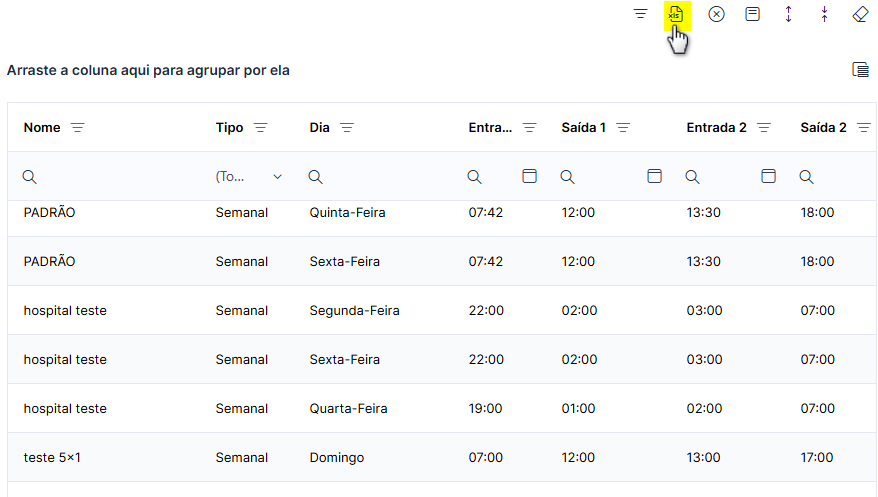Click the circled X clear icon
The width and height of the screenshot is (878, 497).
click(716, 14)
